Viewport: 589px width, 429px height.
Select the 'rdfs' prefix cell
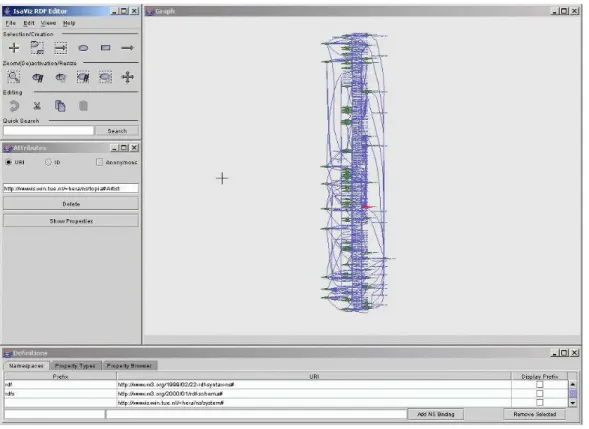pos(60,393)
